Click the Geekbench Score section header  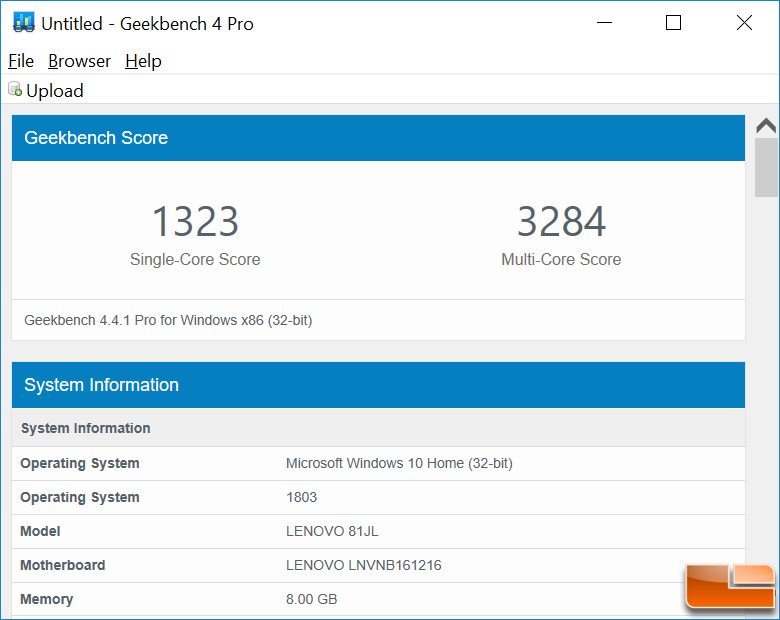coord(378,138)
